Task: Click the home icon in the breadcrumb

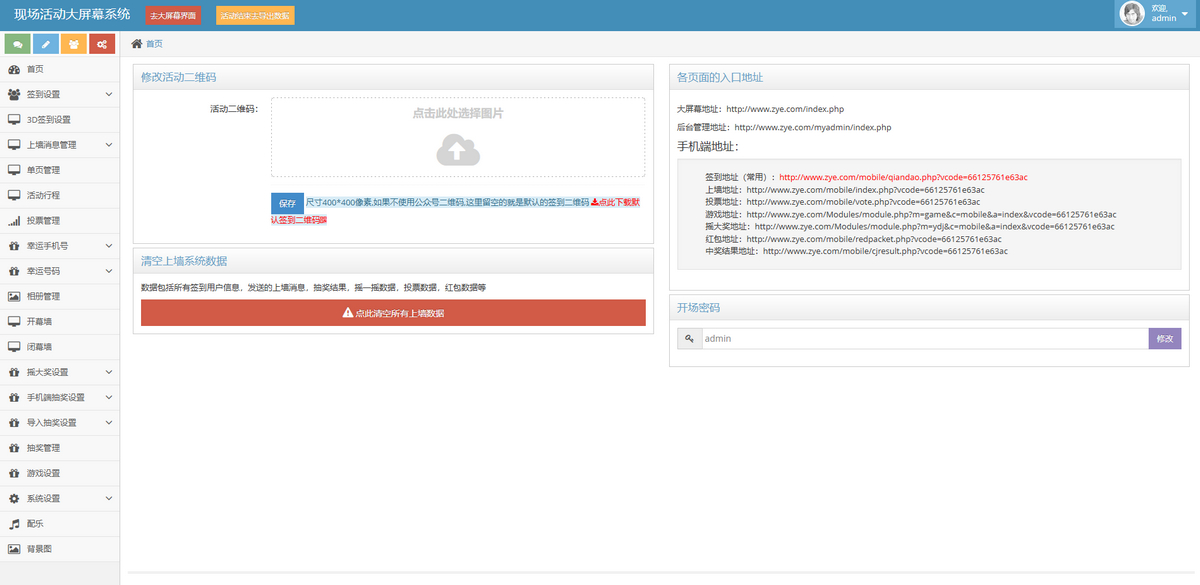Action: (137, 44)
